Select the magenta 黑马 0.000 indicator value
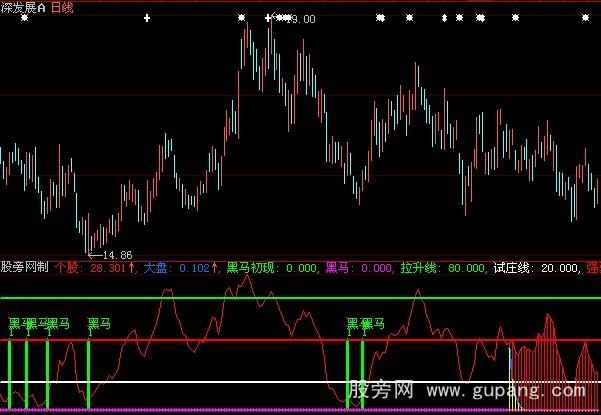Image resolution: width=601 pixels, height=415 pixels. coord(359,267)
